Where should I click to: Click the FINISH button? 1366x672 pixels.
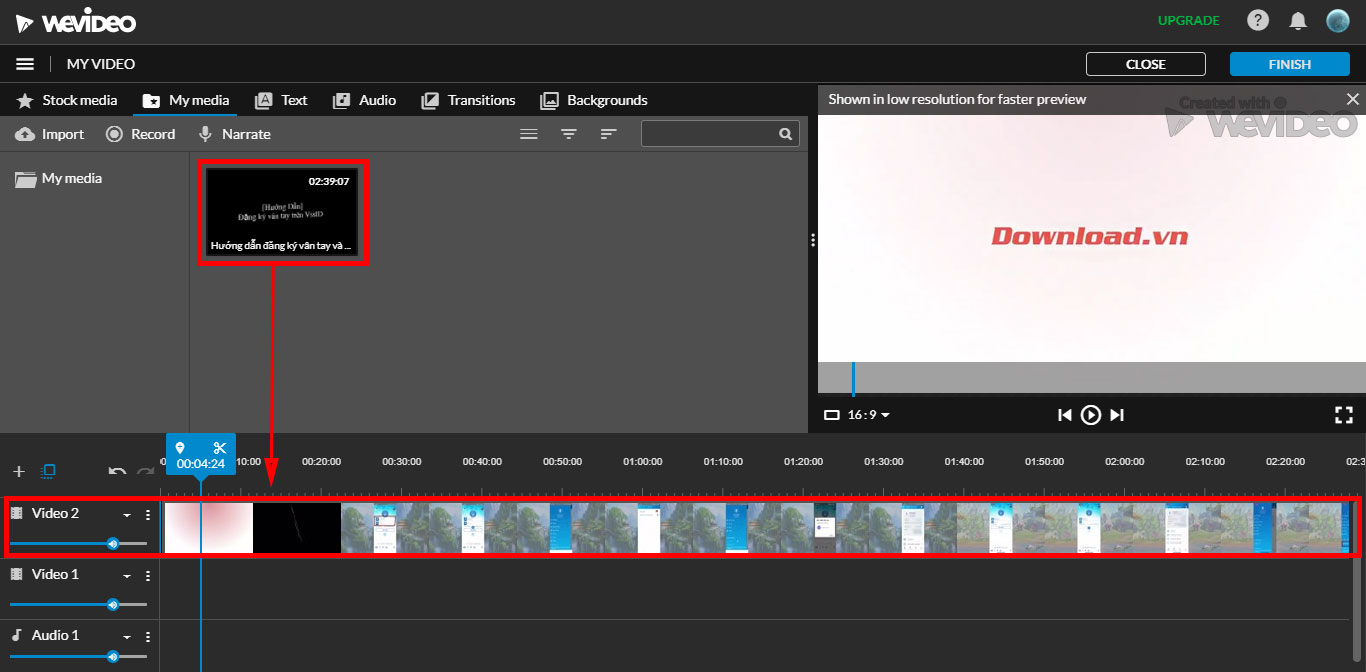tap(1289, 64)
